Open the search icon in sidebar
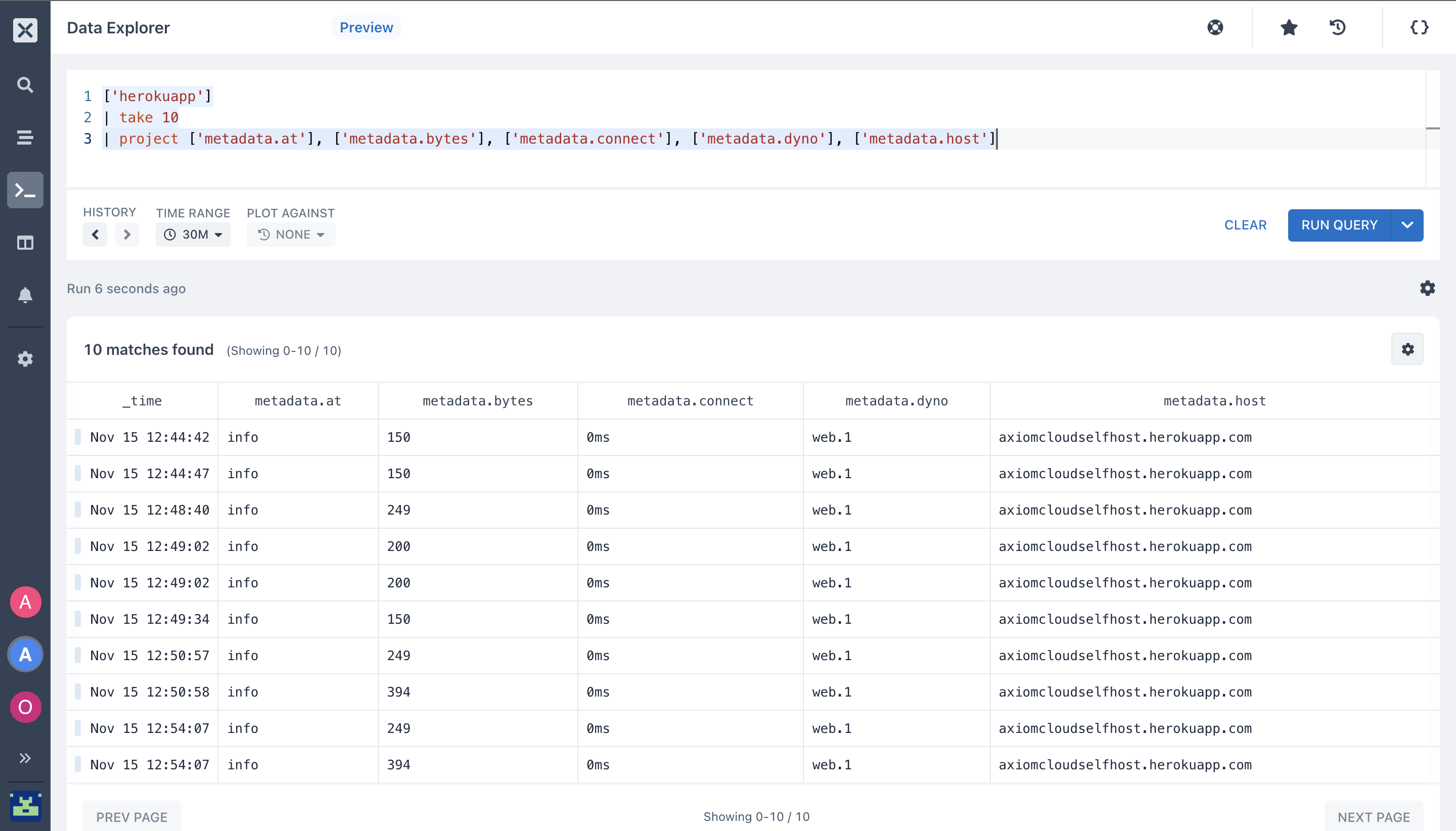The width and height of the screenshot is (1456, 831). click(x=25, y=85)
